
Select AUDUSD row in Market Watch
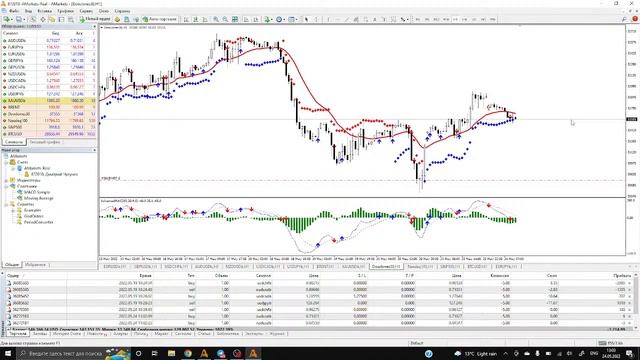pos(49,40)
